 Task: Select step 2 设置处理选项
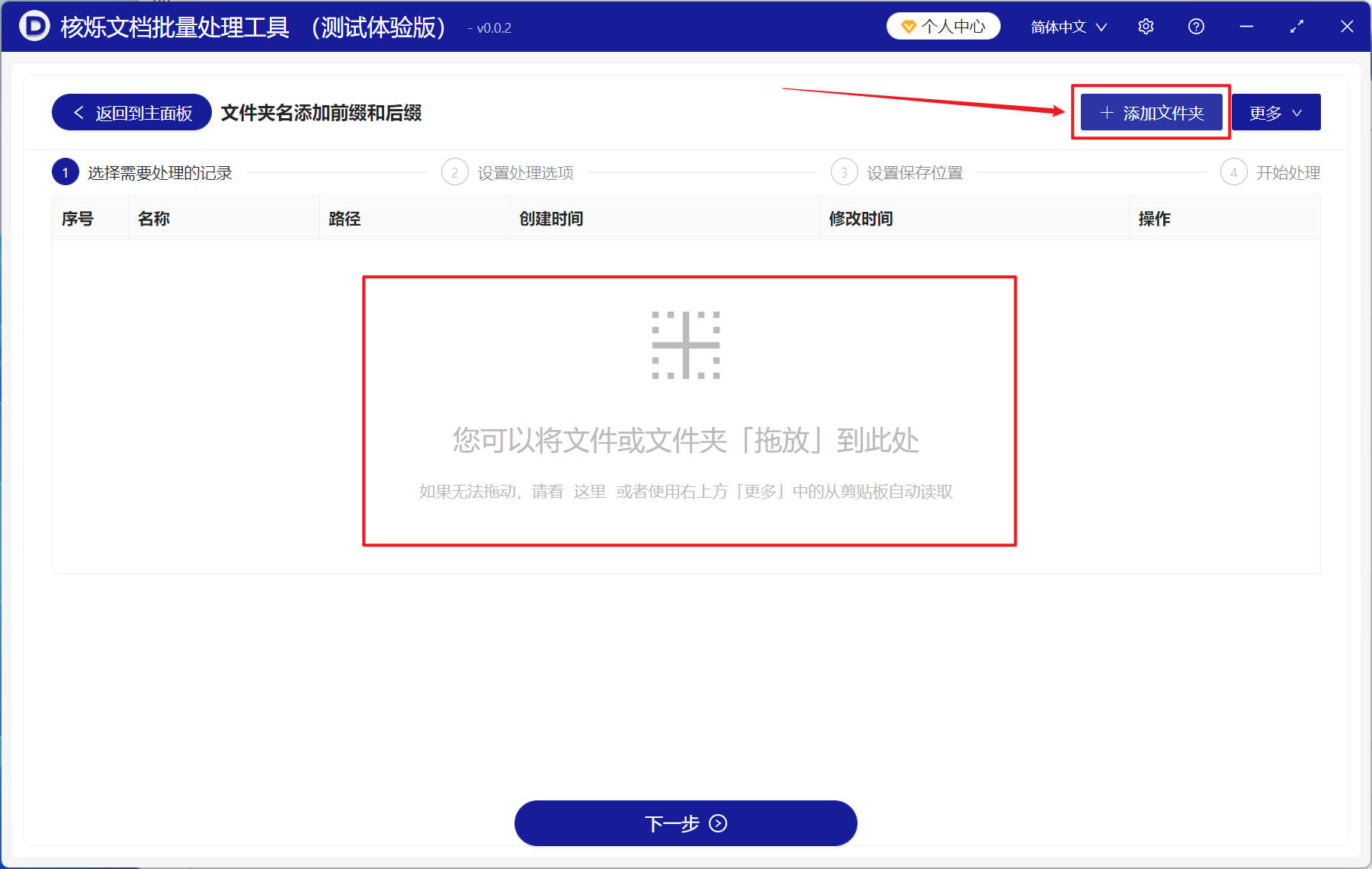pyautogui.click(x=508, y=173)
